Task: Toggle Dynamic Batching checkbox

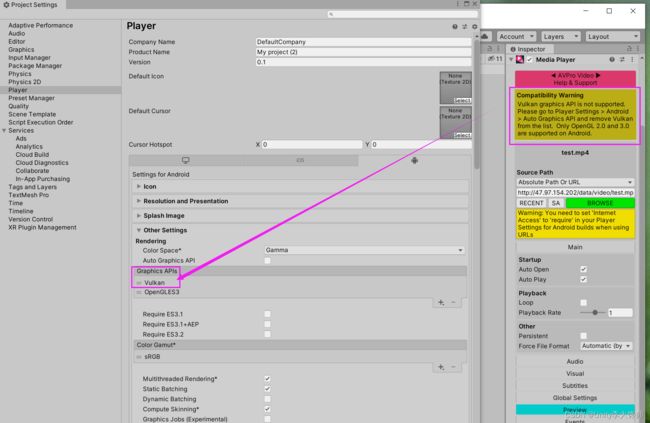Action: click(x=267, y=399)
